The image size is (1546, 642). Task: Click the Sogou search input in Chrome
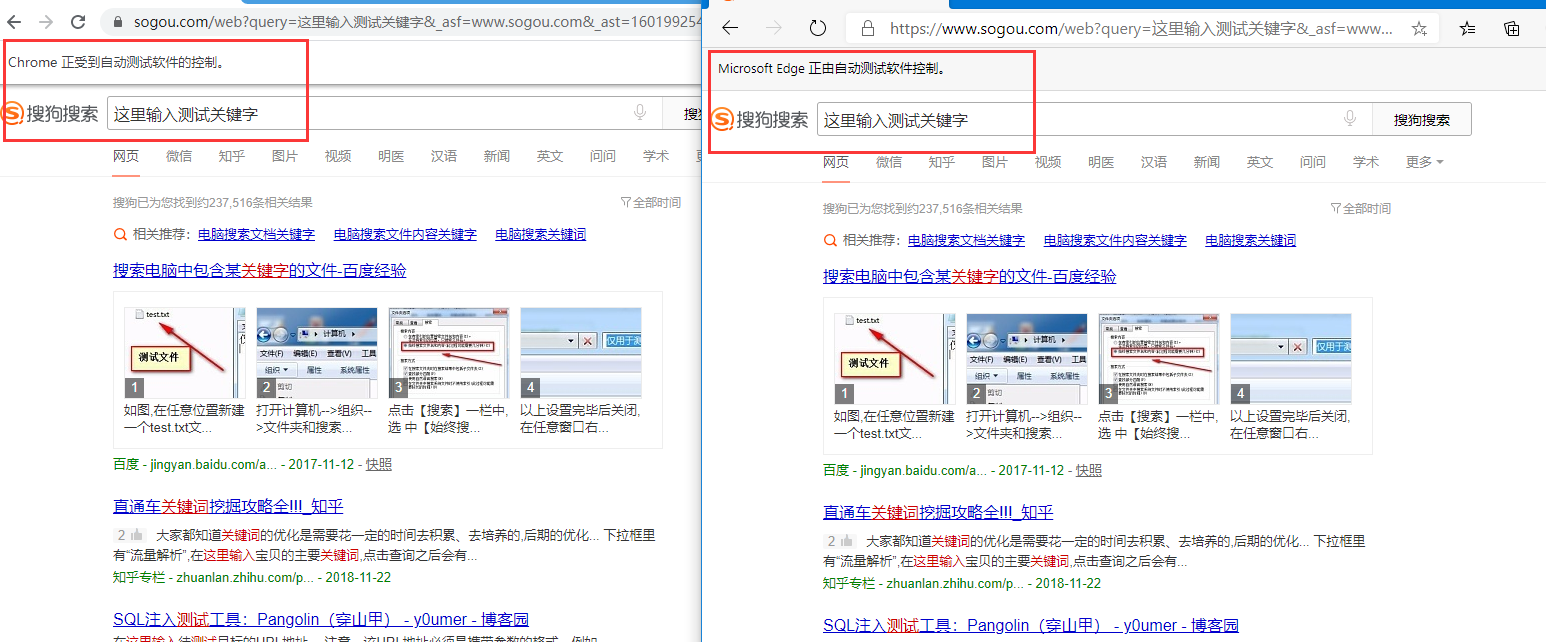384,114
